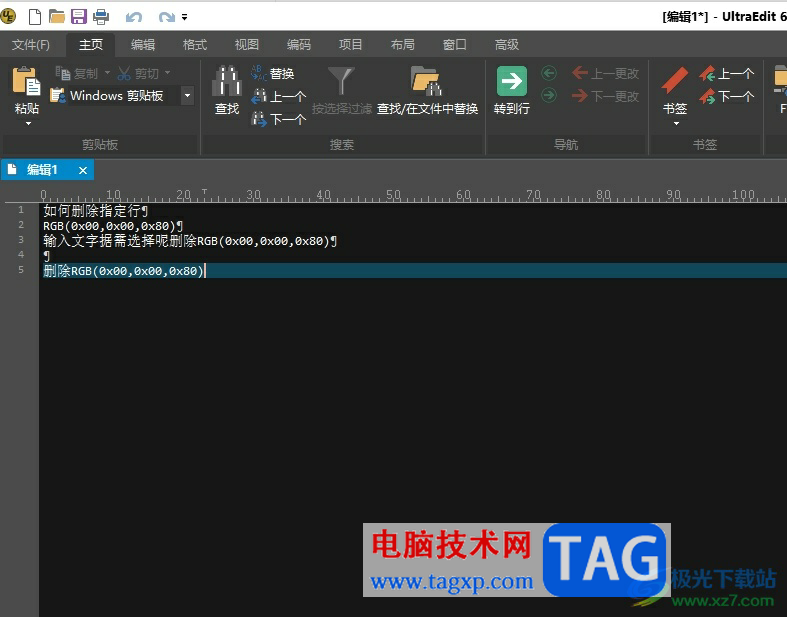Click the 剪切 cut scissors button
Image resolution: width=787 pixels, height=617 pixels.
pos(138,74)
